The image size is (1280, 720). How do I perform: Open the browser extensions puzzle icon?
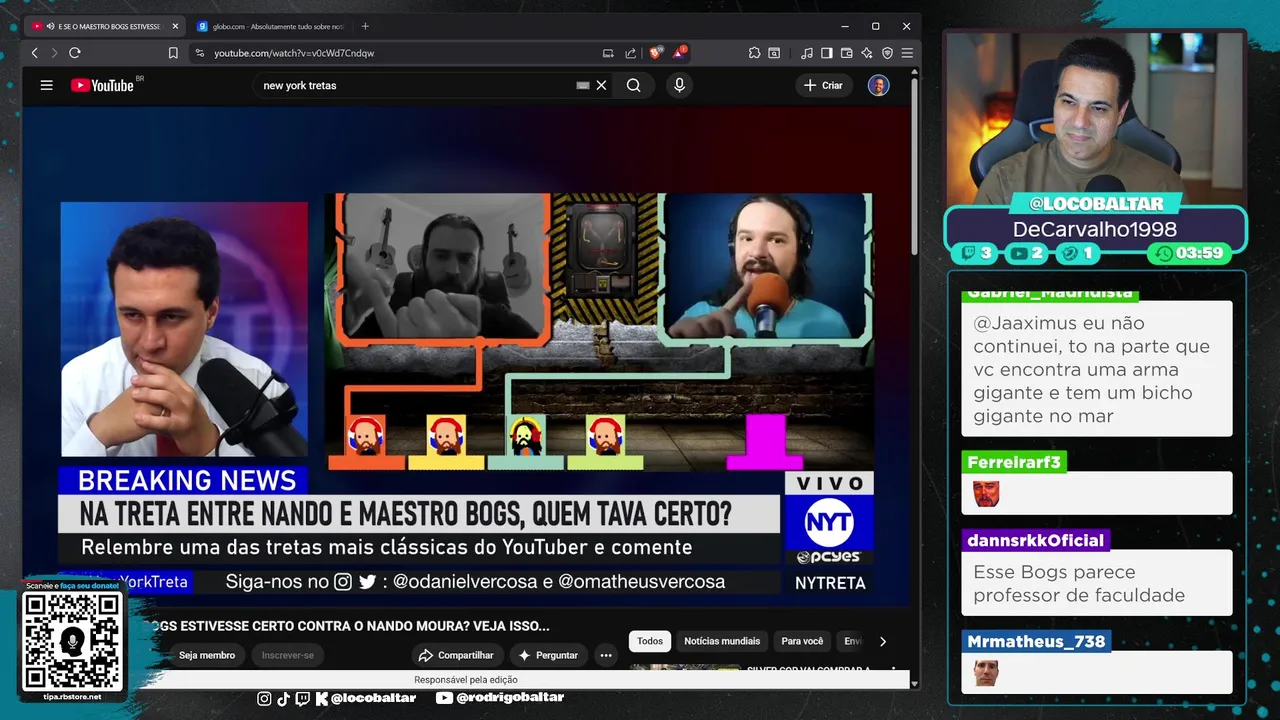(x=754, y=53)
